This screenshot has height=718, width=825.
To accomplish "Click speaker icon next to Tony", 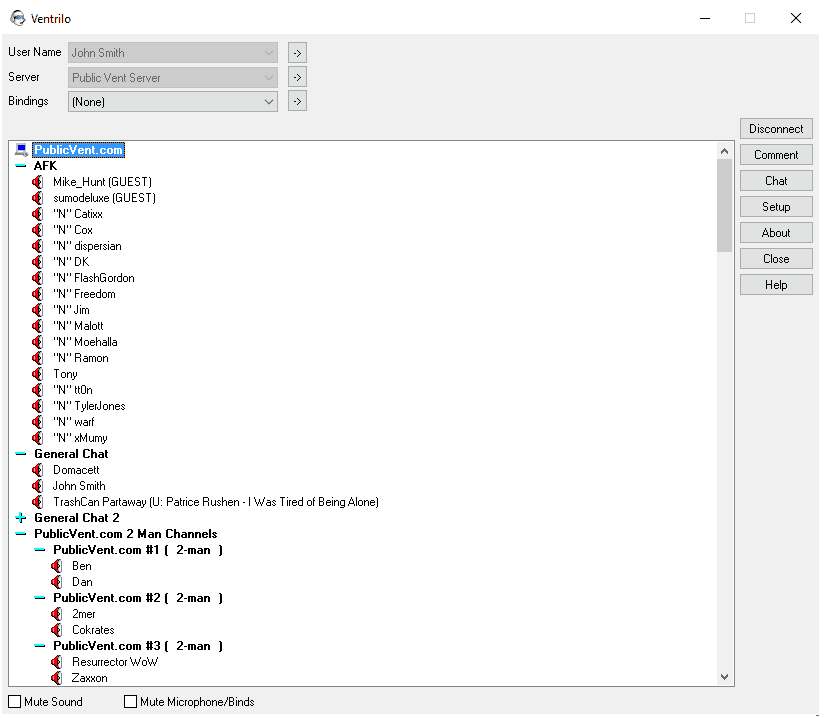I will (x=37, y=374).
